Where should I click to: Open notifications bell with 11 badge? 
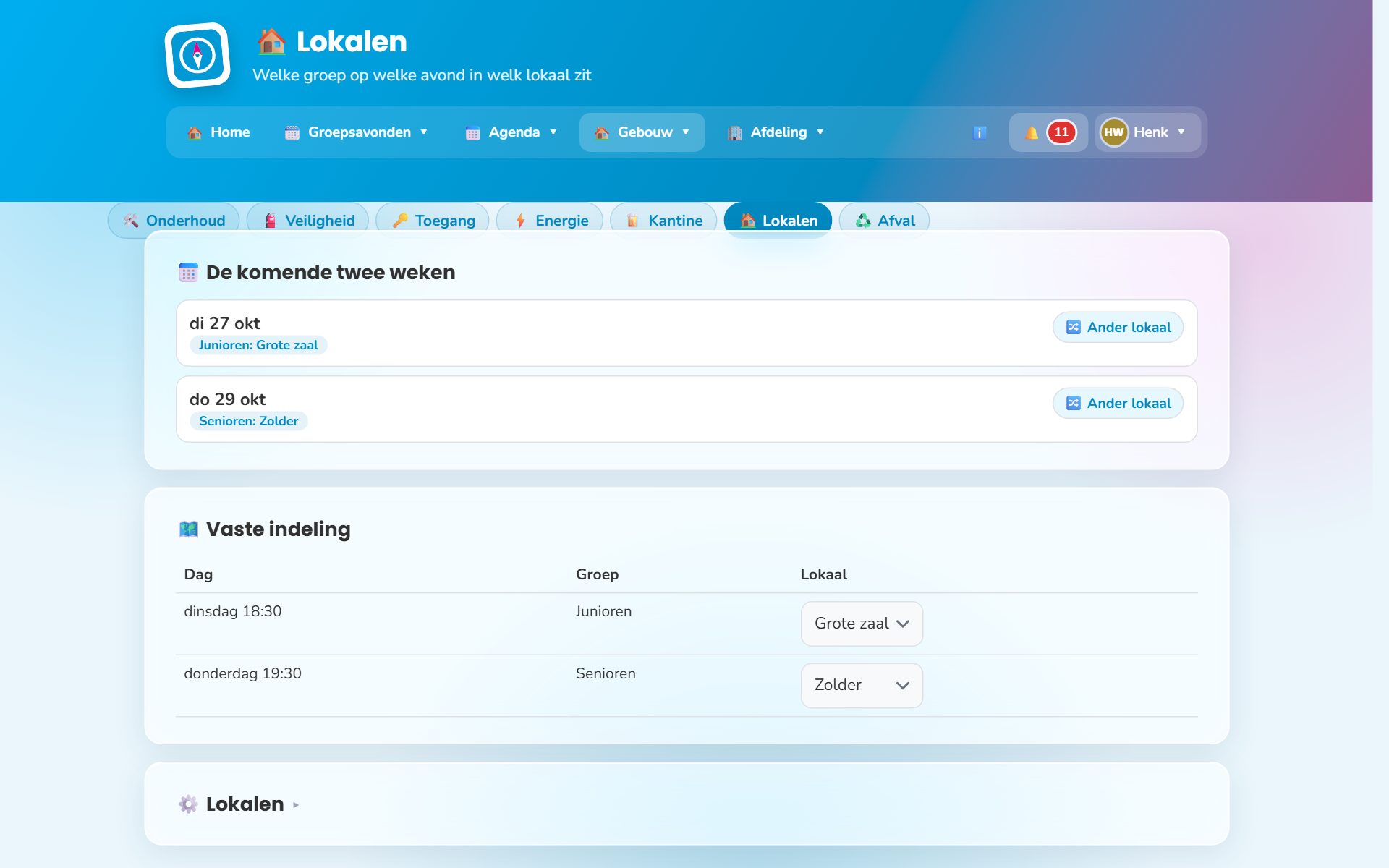tap(1048, 132)
